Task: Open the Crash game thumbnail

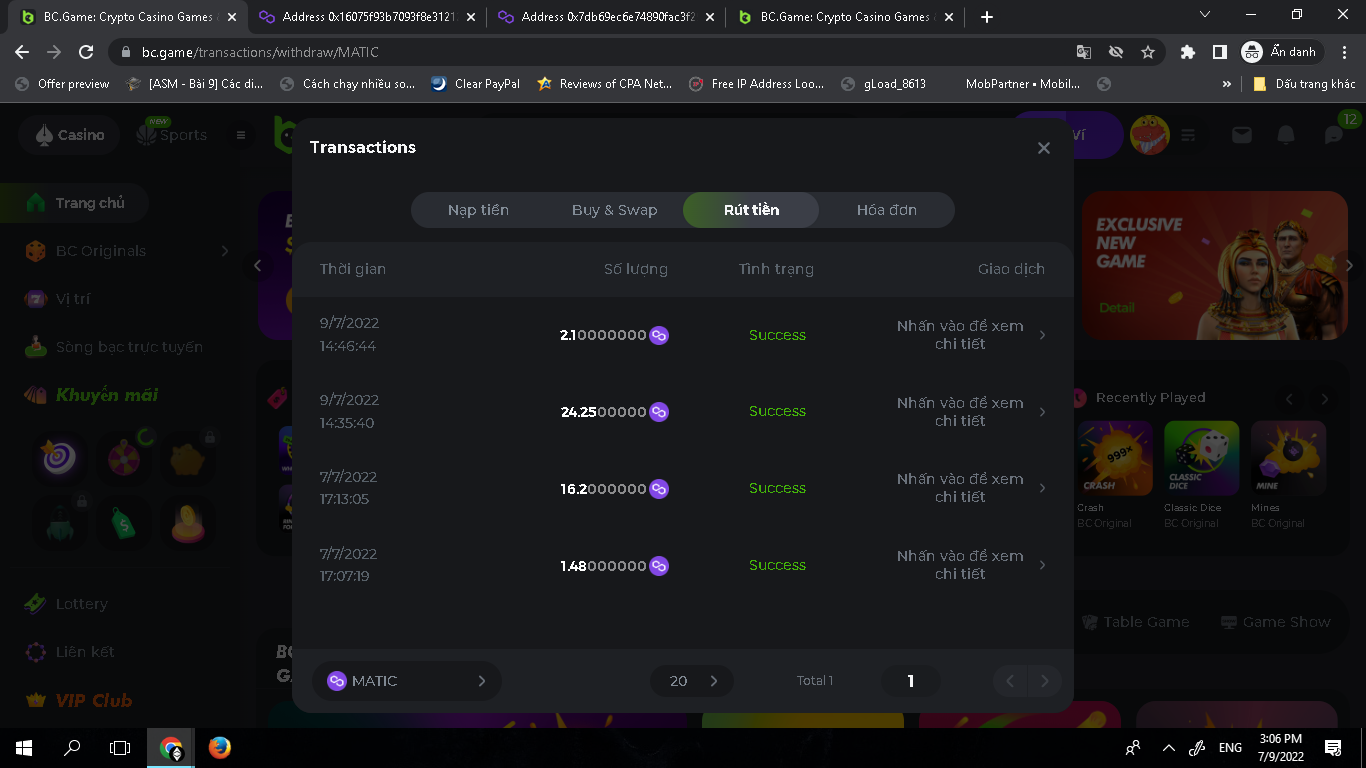Action: (1115, 458)
